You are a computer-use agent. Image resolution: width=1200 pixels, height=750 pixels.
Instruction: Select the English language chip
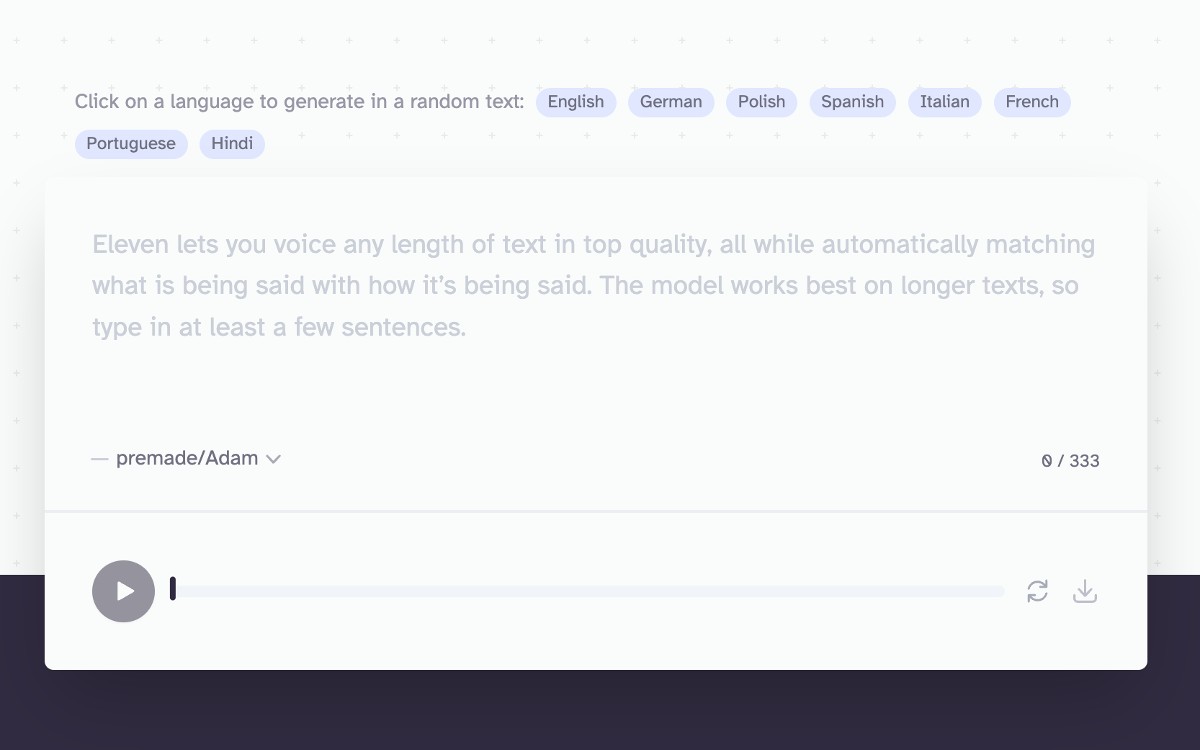coord(576,102)
